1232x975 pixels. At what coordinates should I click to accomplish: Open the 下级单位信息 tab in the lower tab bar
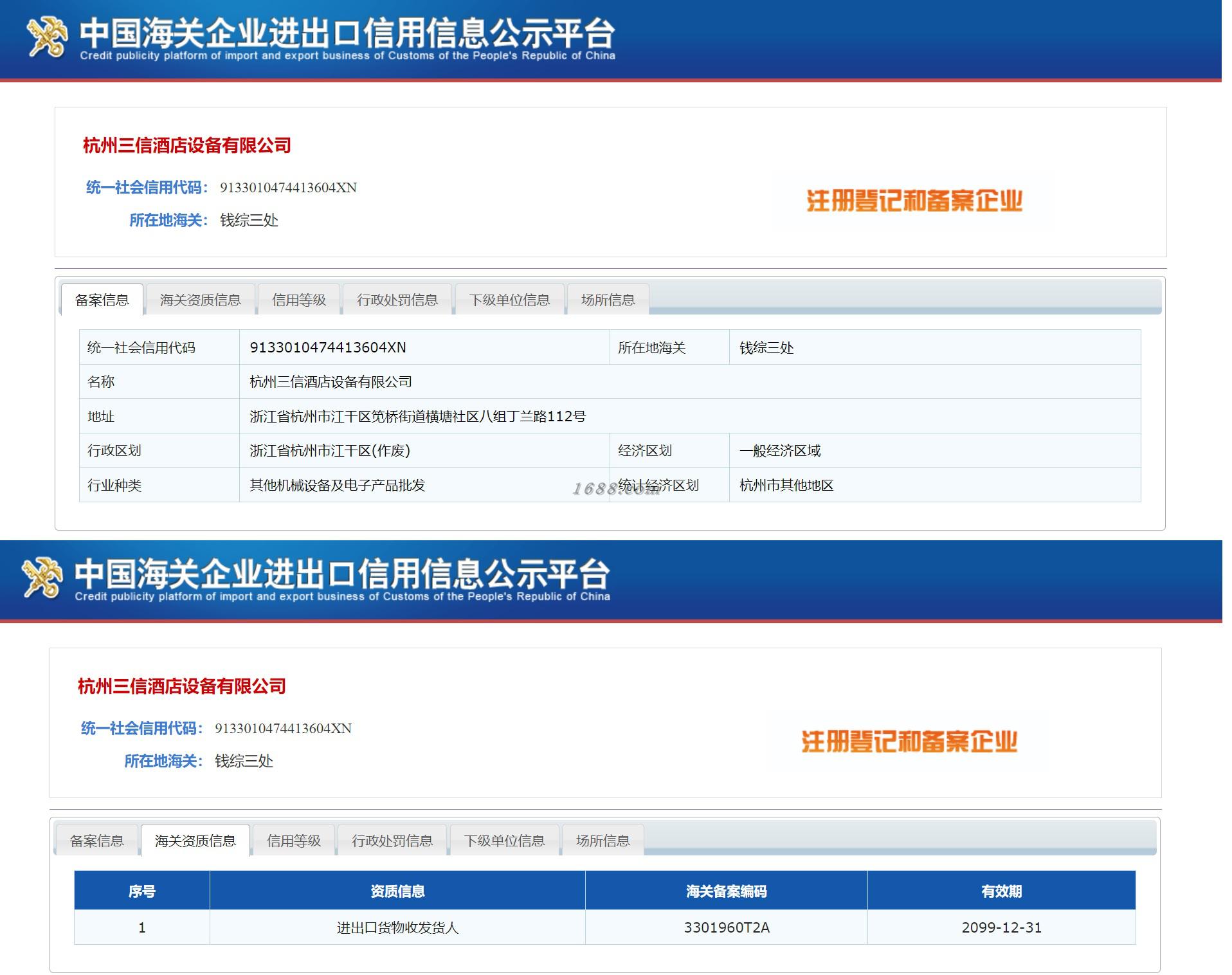point(504,841)
